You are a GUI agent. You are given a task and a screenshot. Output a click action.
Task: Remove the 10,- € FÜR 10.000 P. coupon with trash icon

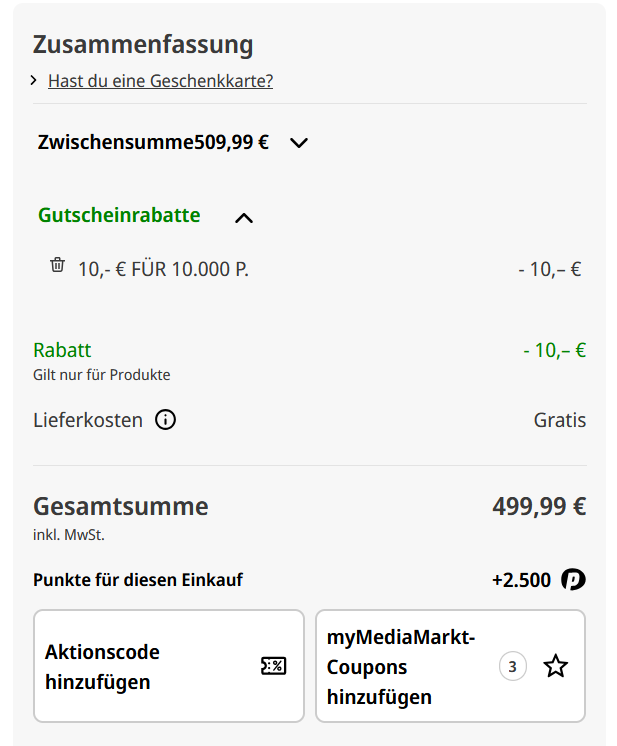click(x=57, y=266)
